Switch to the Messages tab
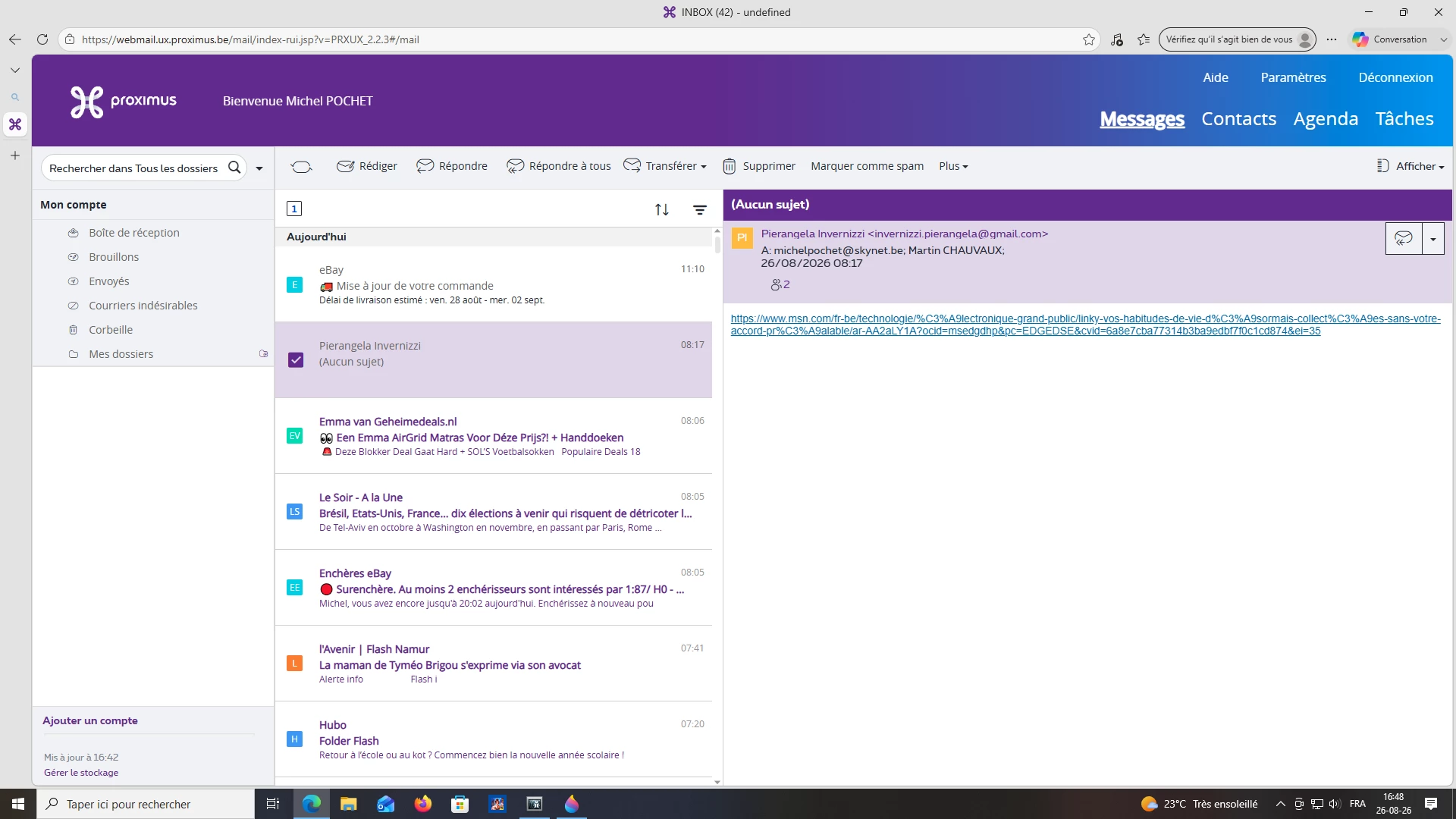 [1142, 119]
